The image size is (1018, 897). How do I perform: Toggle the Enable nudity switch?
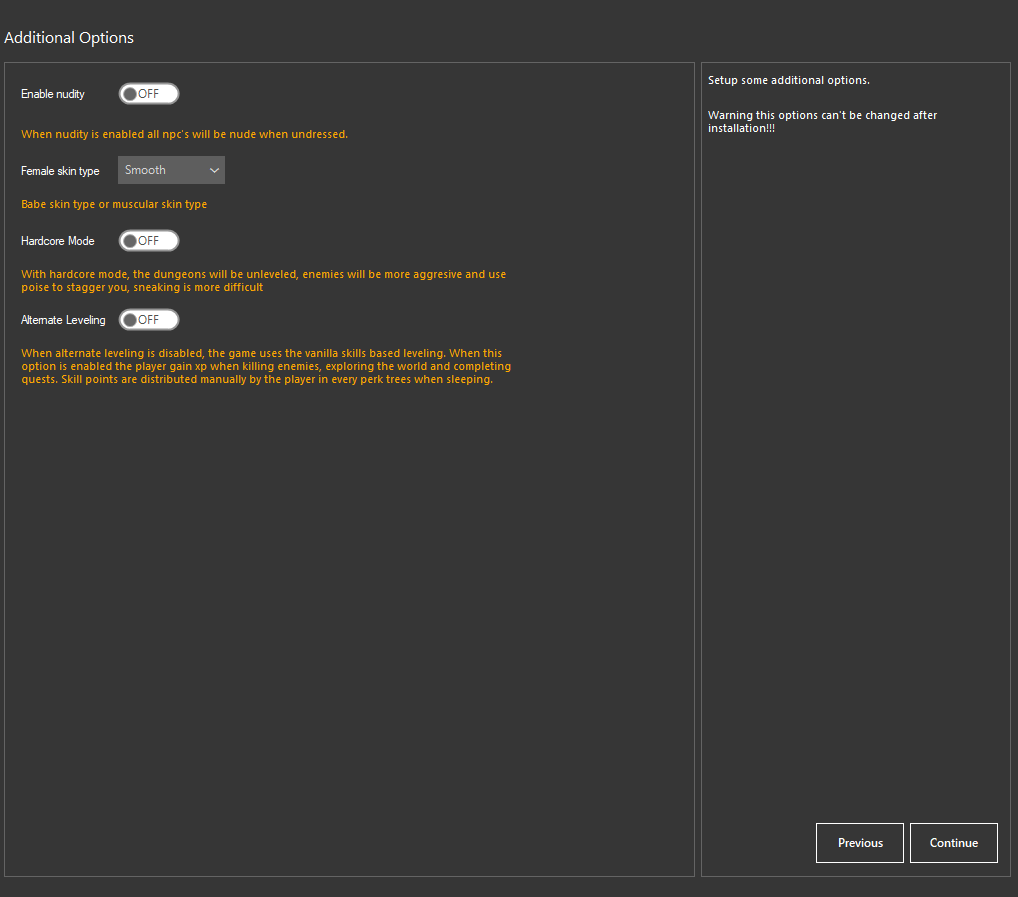click(x=149, y=94)
